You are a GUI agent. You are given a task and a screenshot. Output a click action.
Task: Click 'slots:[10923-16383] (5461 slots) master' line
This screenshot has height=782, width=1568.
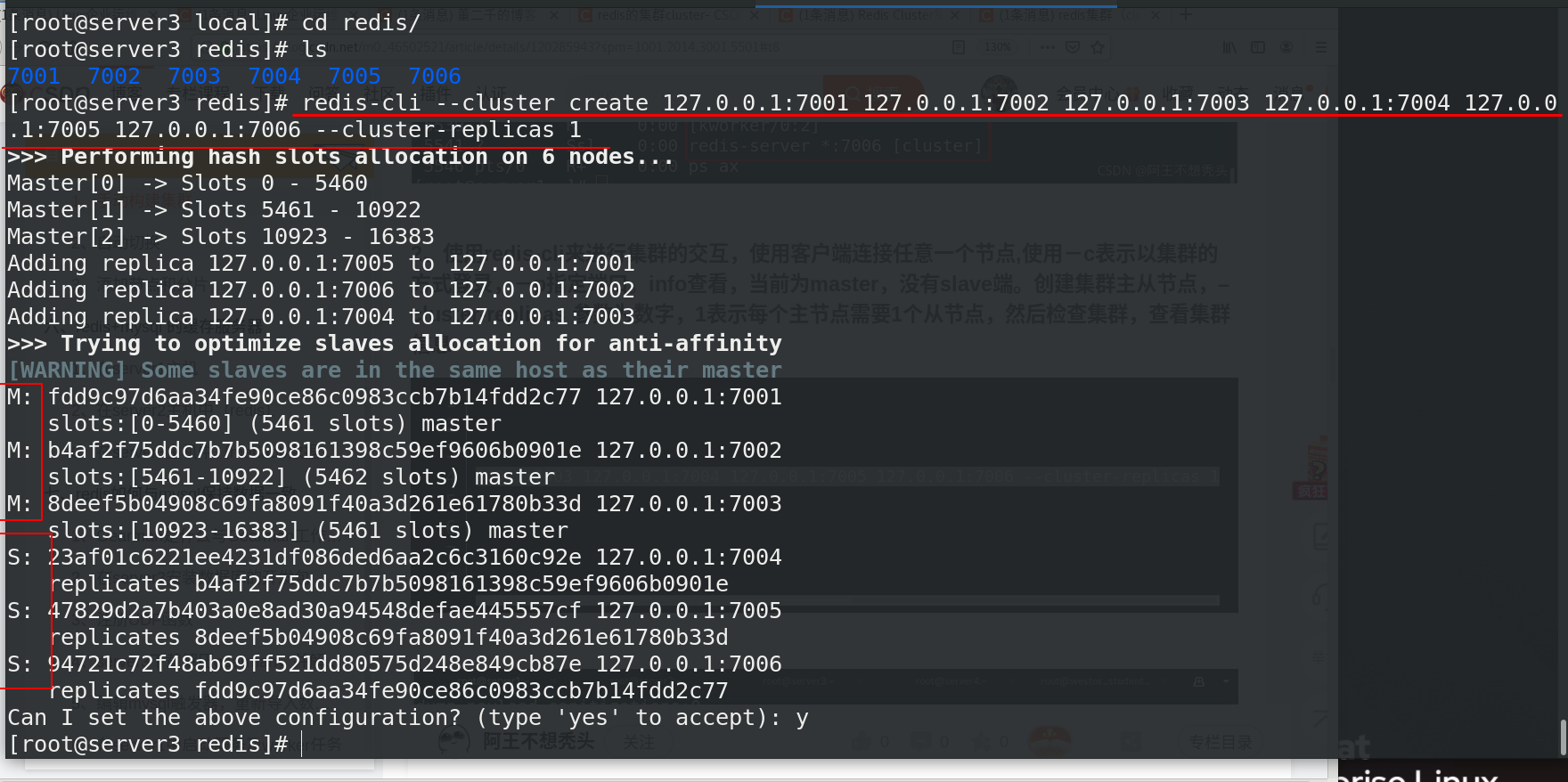307,531
